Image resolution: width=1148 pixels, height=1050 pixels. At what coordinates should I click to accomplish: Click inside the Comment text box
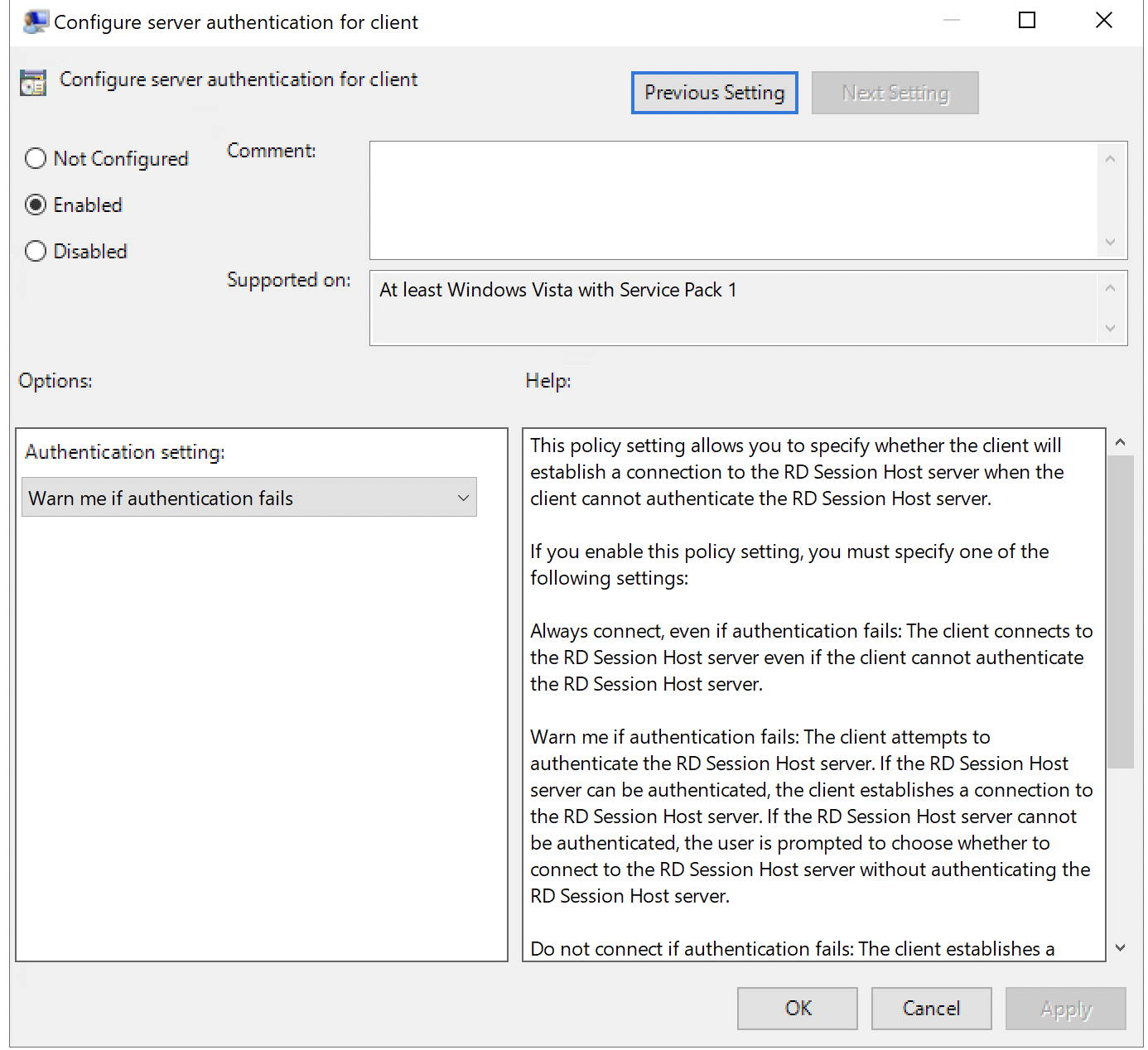(x=732, y=200)
